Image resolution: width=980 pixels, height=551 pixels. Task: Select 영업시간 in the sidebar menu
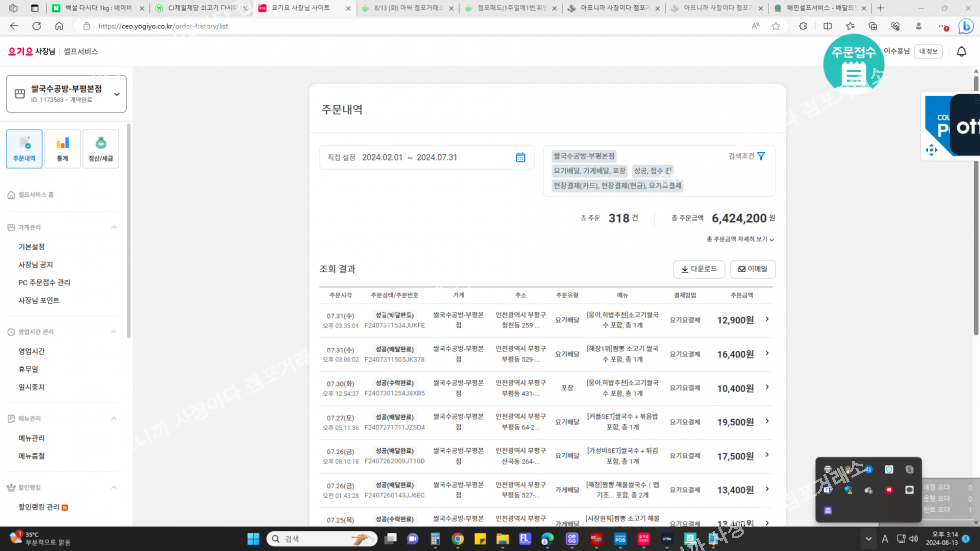tap(31, 351)
